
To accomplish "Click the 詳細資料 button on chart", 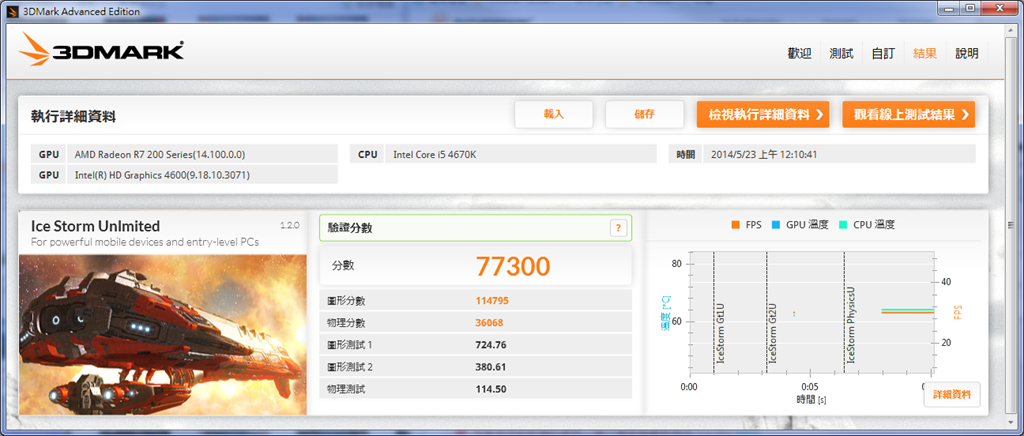I will pyautogui.click(x=952, y=394).
